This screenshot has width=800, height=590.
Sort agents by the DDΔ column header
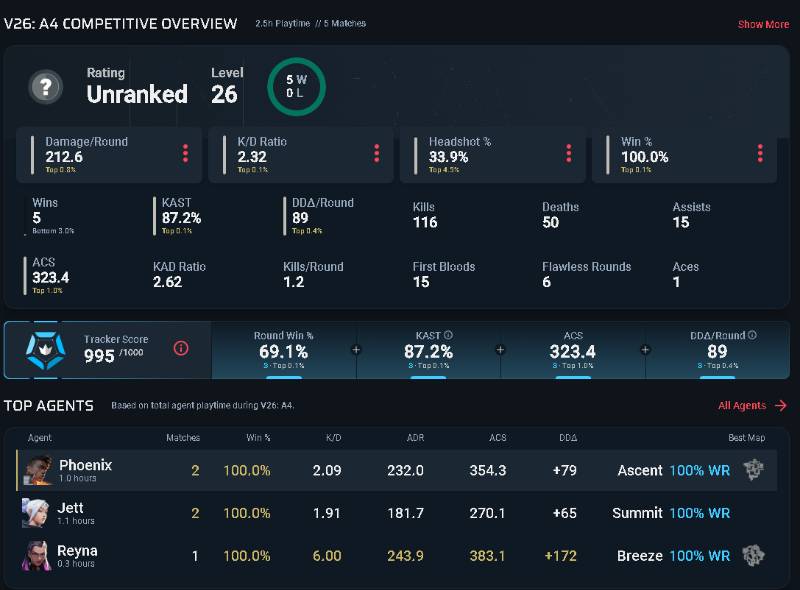pos(568,438)
